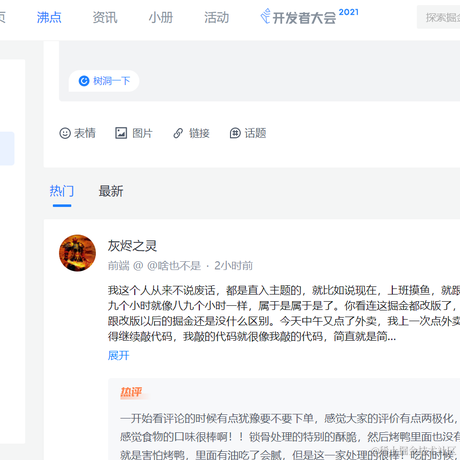Go to the 资讯 navigation tab
Viewport: 460px width, 460px height.
coord(105,17)
